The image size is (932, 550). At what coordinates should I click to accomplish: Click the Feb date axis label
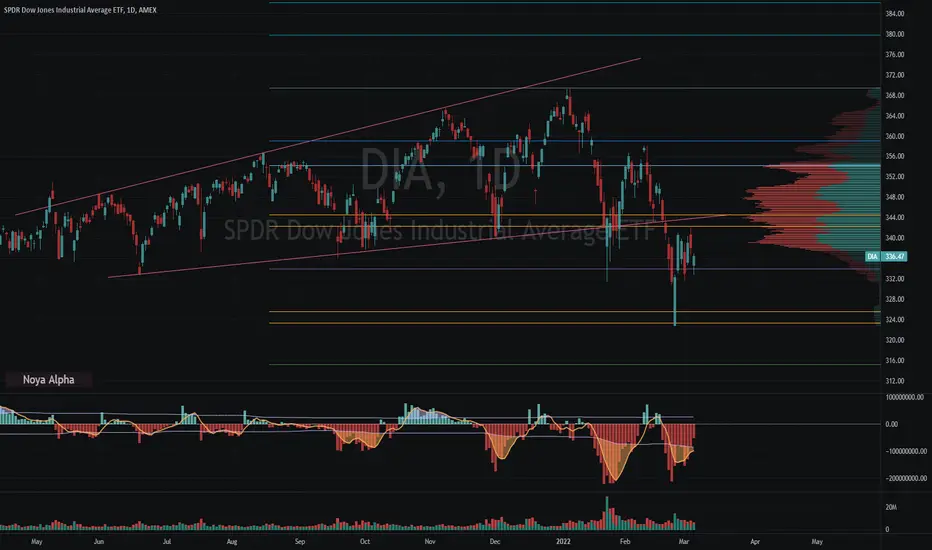coord(625,542)
